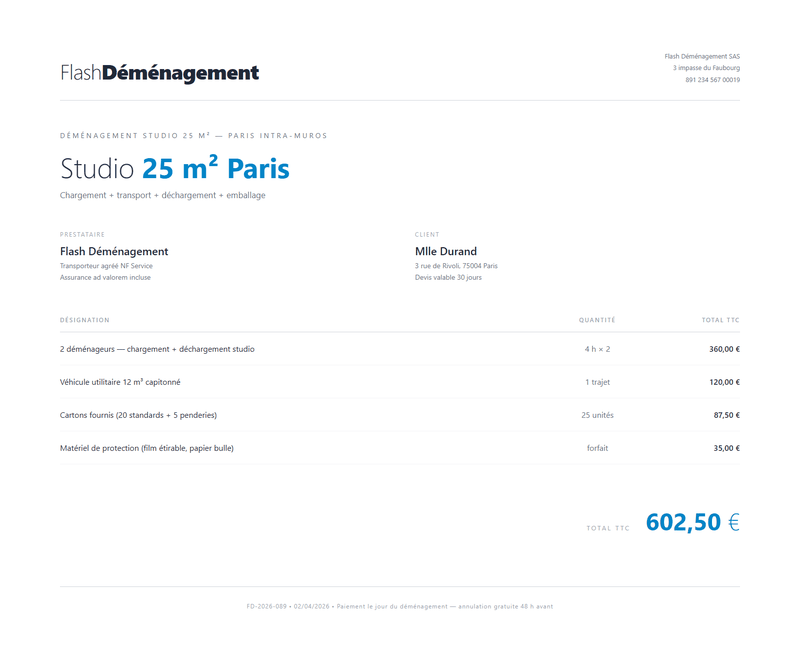Click quantity 'forfait'

click(597, 448)
